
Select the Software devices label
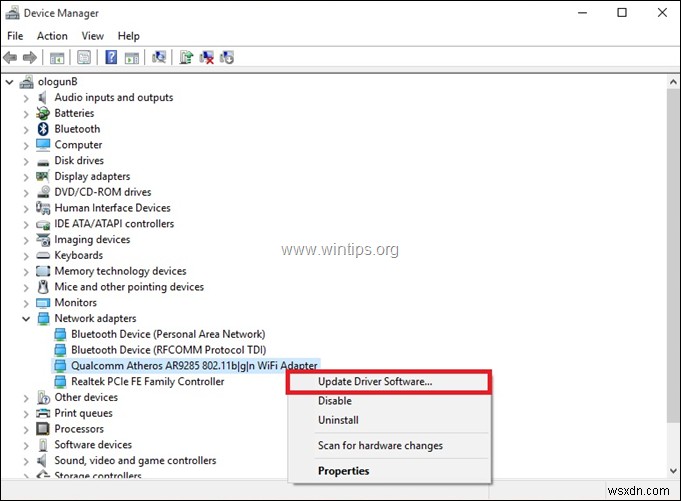93,445
